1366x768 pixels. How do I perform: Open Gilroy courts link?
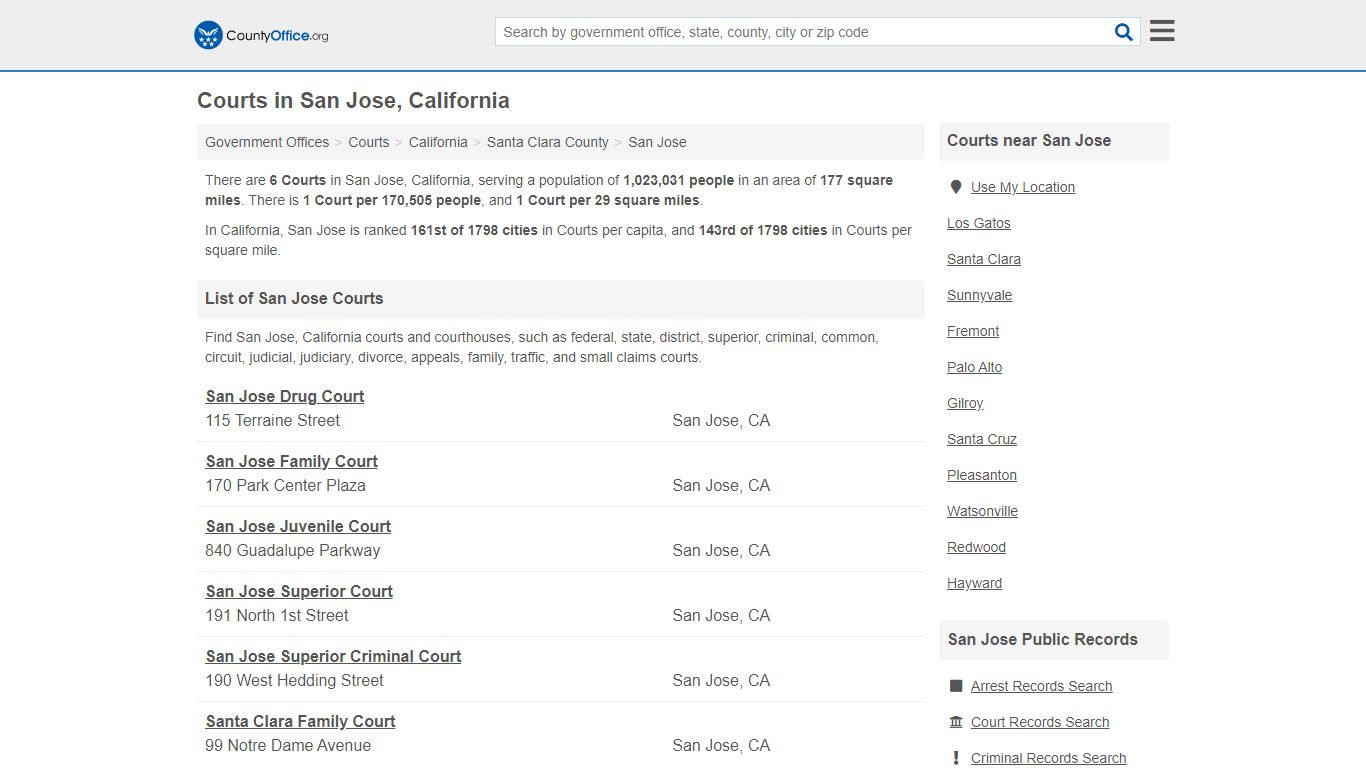[x=965, y=403]
